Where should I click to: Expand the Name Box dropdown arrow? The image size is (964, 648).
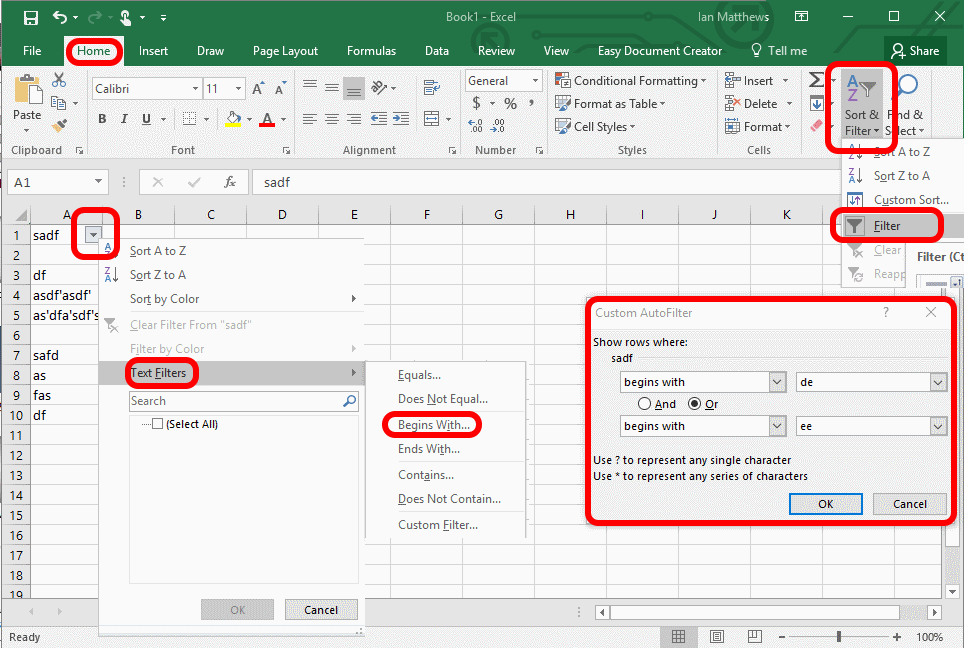click(x=98, y=181)
